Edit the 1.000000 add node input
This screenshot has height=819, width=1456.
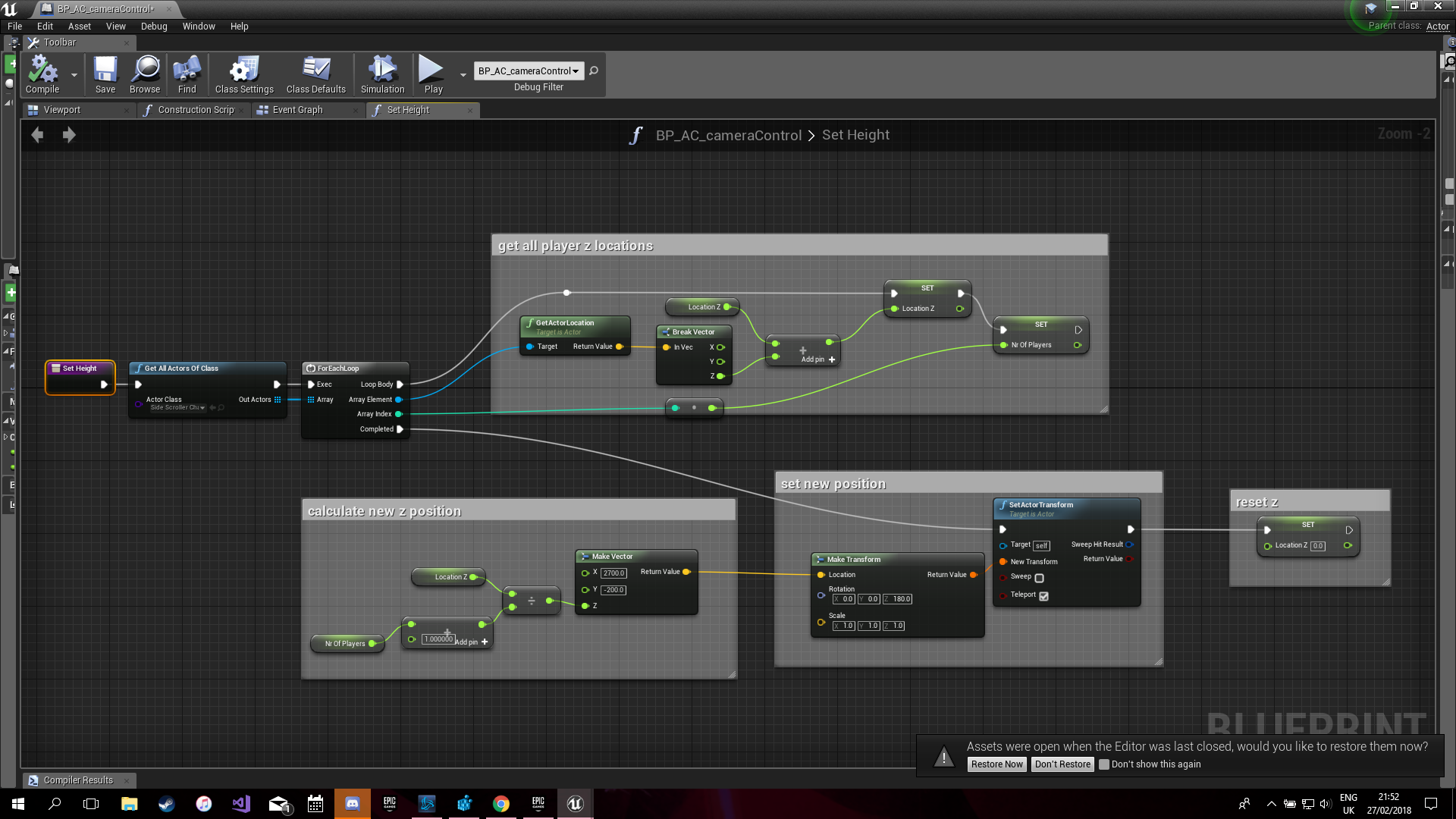438,639
